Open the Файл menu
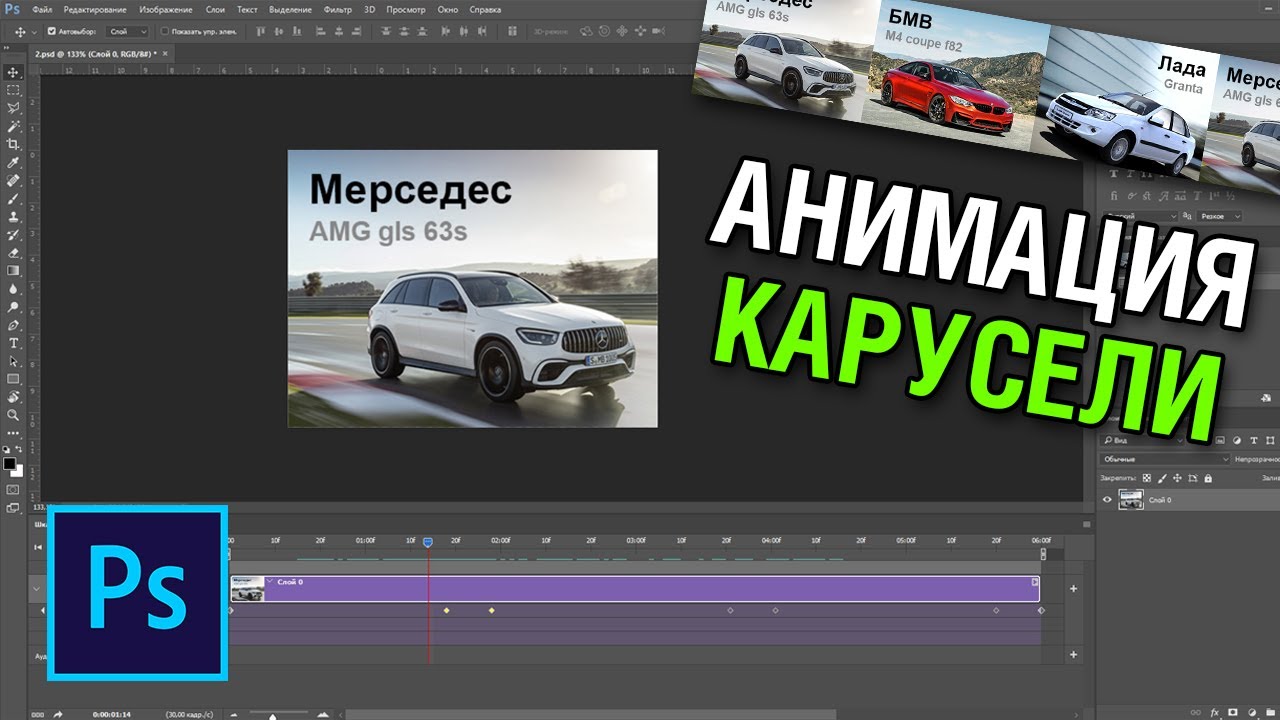 click(41, 9)
